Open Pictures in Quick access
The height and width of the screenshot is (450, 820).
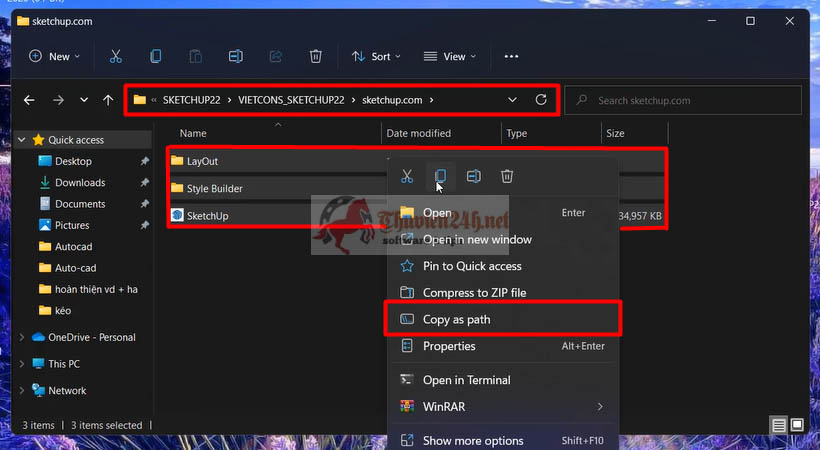coord(72,226)
